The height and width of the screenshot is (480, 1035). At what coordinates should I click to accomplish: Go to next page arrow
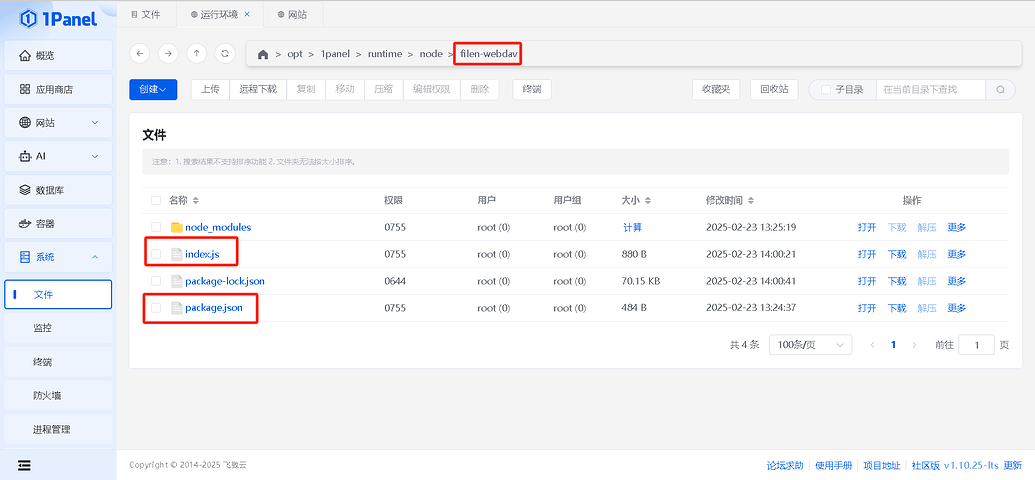[914, 345]
